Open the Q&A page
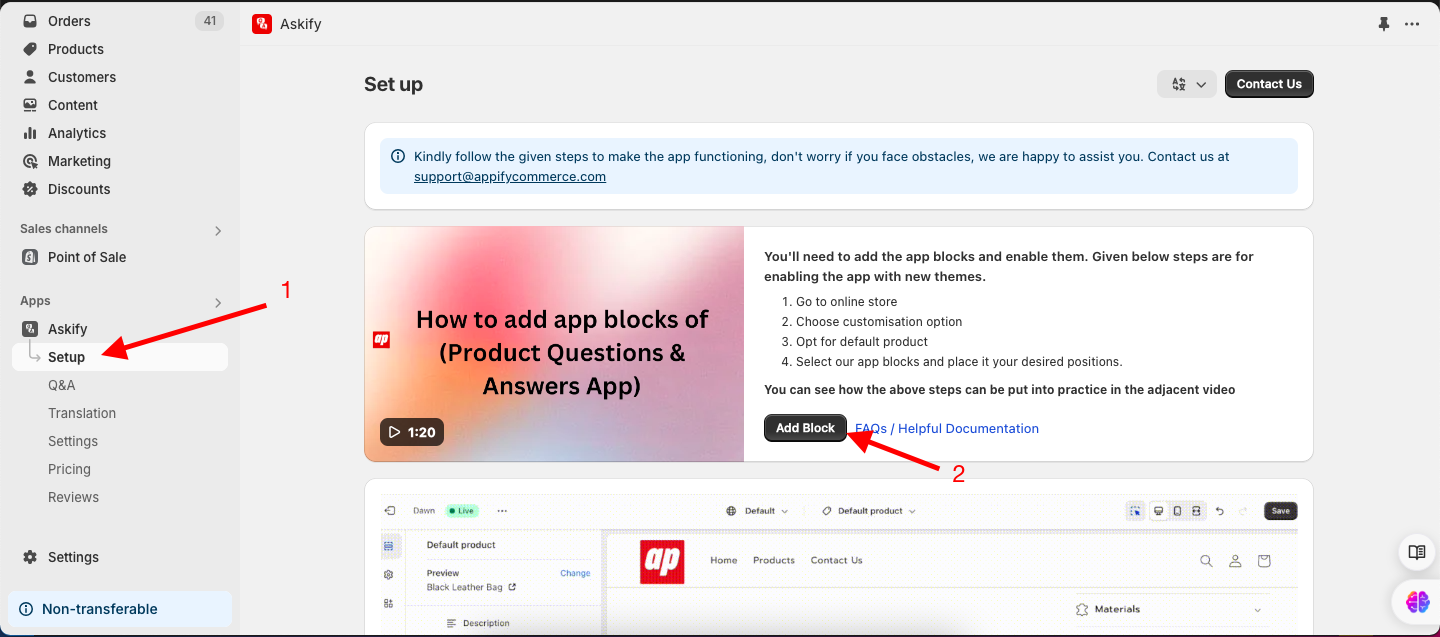The height and width of the screenshot is (637, 1440). 62,385
